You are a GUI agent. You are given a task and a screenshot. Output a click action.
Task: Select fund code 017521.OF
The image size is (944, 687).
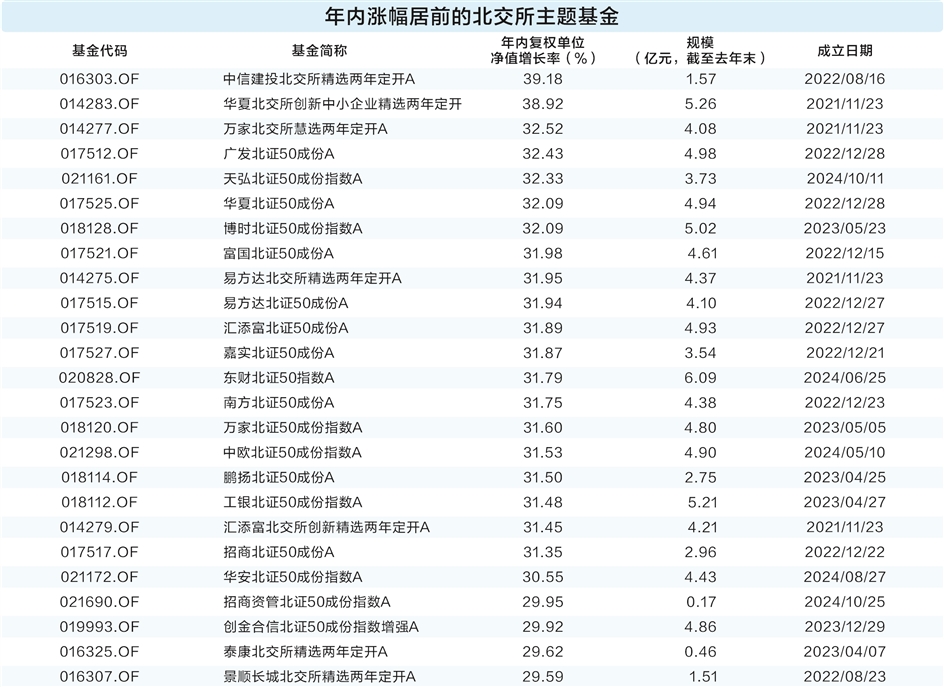click(x=99, y=253)
